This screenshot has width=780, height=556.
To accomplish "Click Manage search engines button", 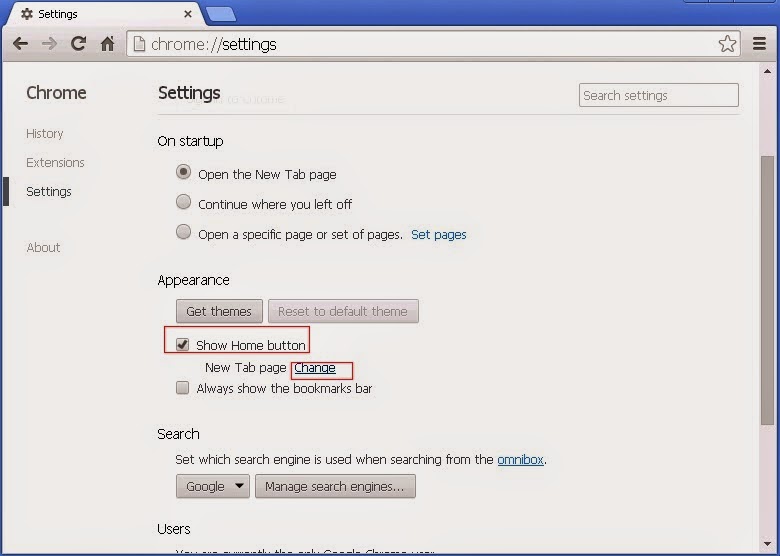I will click(x=335, y=486).
